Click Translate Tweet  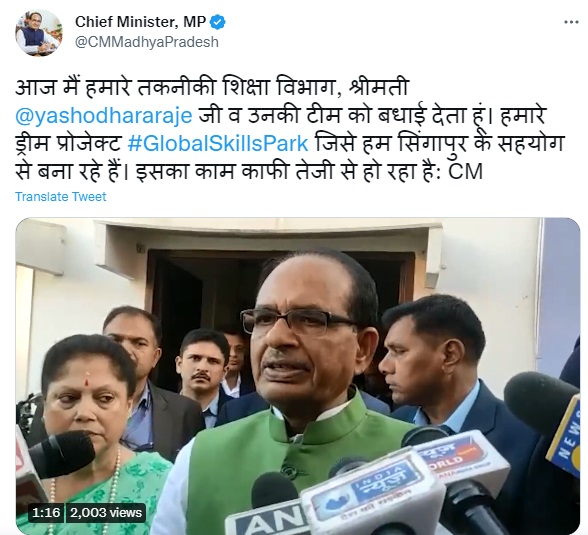pyautogui.click(x=61, y=196)
